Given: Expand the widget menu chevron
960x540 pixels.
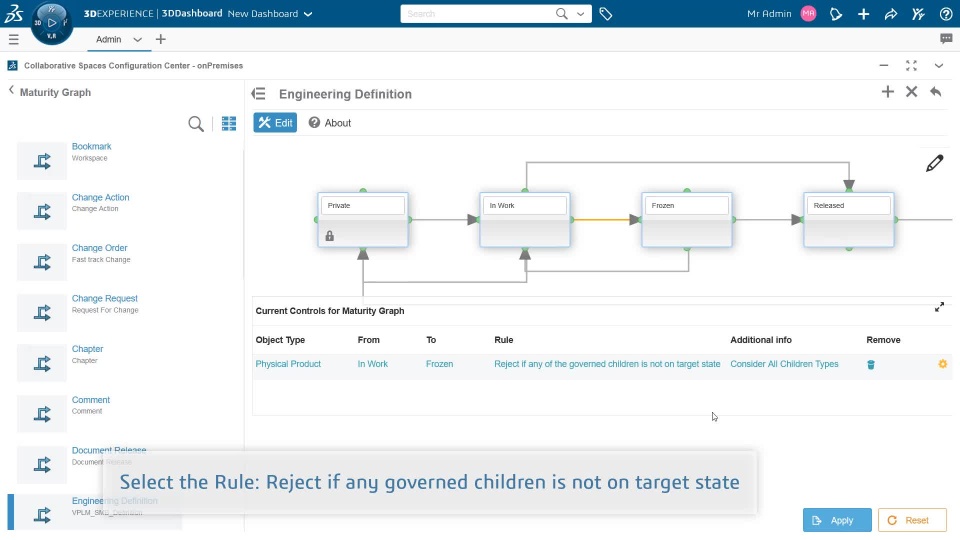Looking at the screenshot, I should pyautogui.click(x=939, y=66).
